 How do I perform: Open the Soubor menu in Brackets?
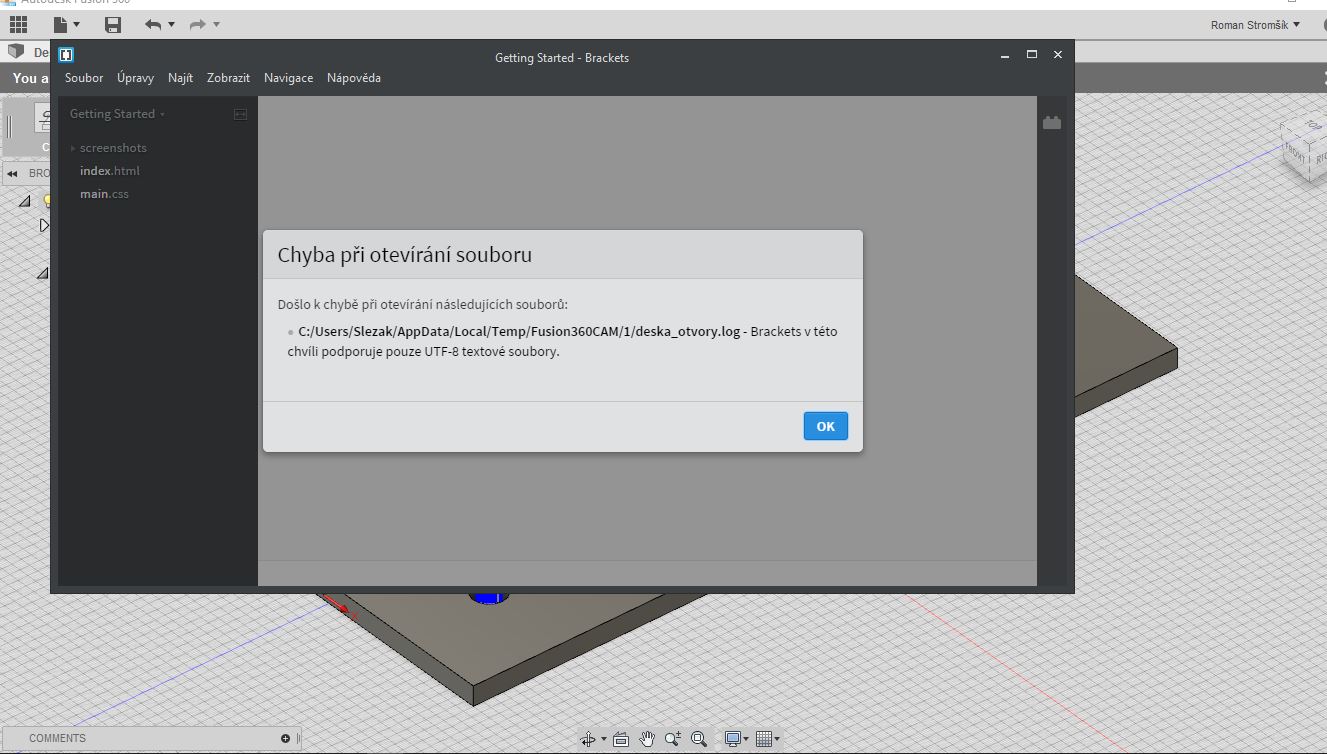click(x=84, y=78)
